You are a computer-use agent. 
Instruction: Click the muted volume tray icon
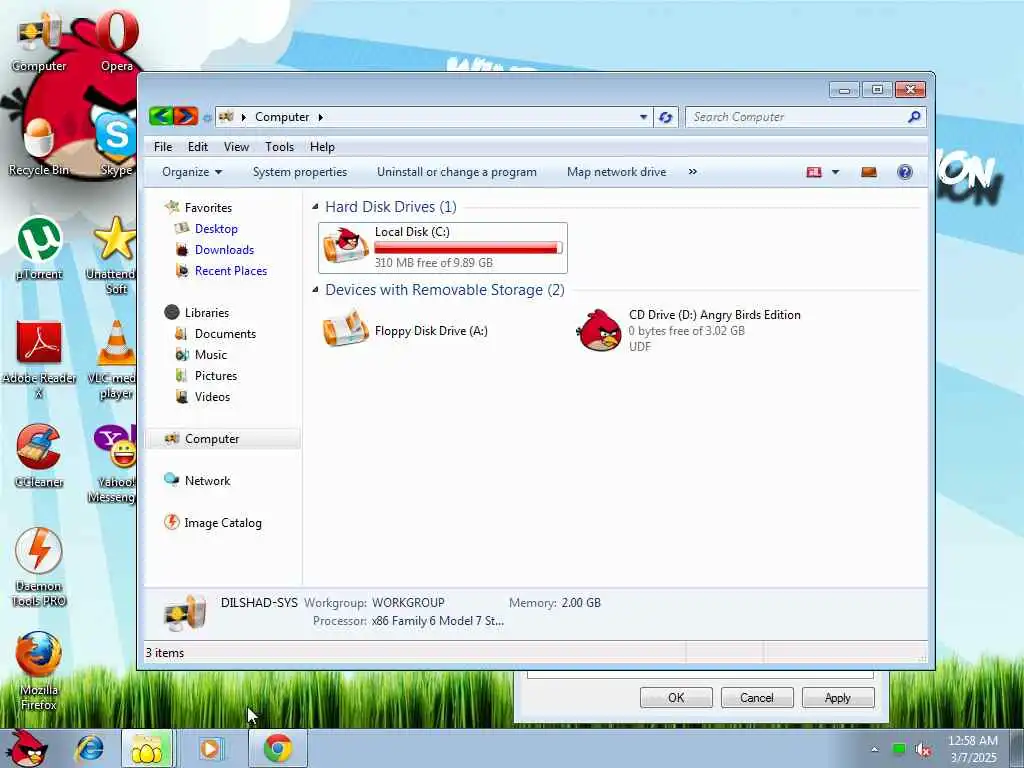pos(923,750)
